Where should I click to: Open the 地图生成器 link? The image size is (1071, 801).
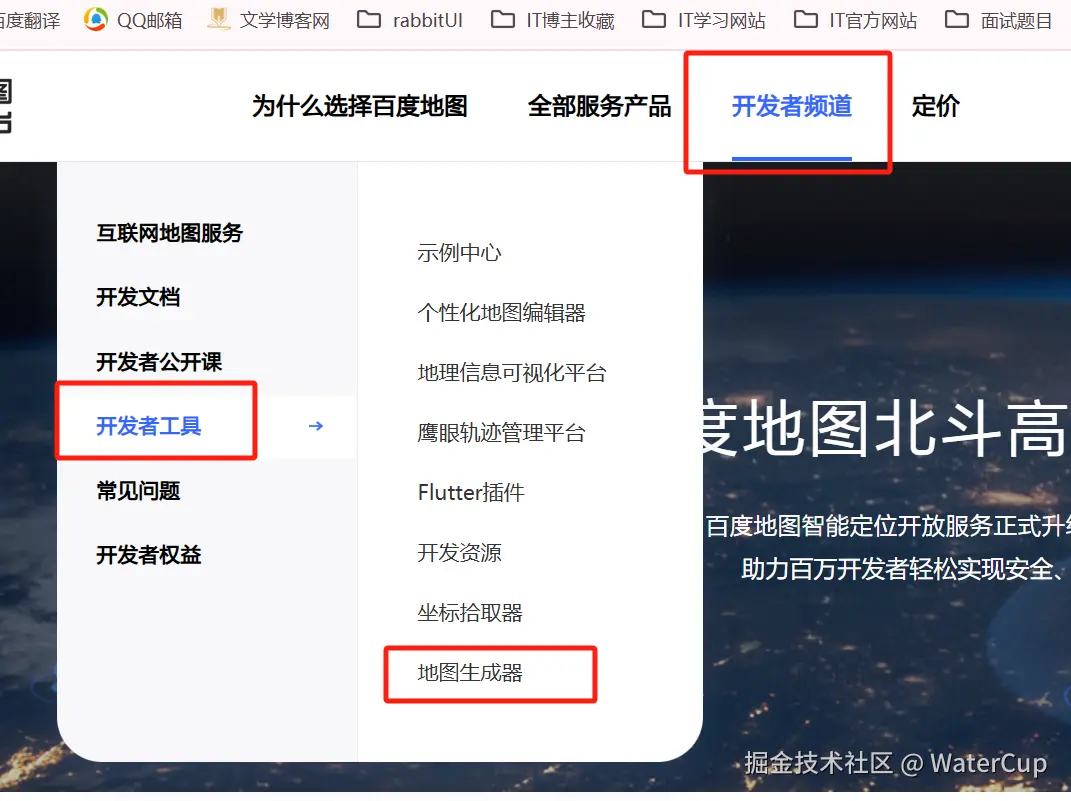click(470, 673)
